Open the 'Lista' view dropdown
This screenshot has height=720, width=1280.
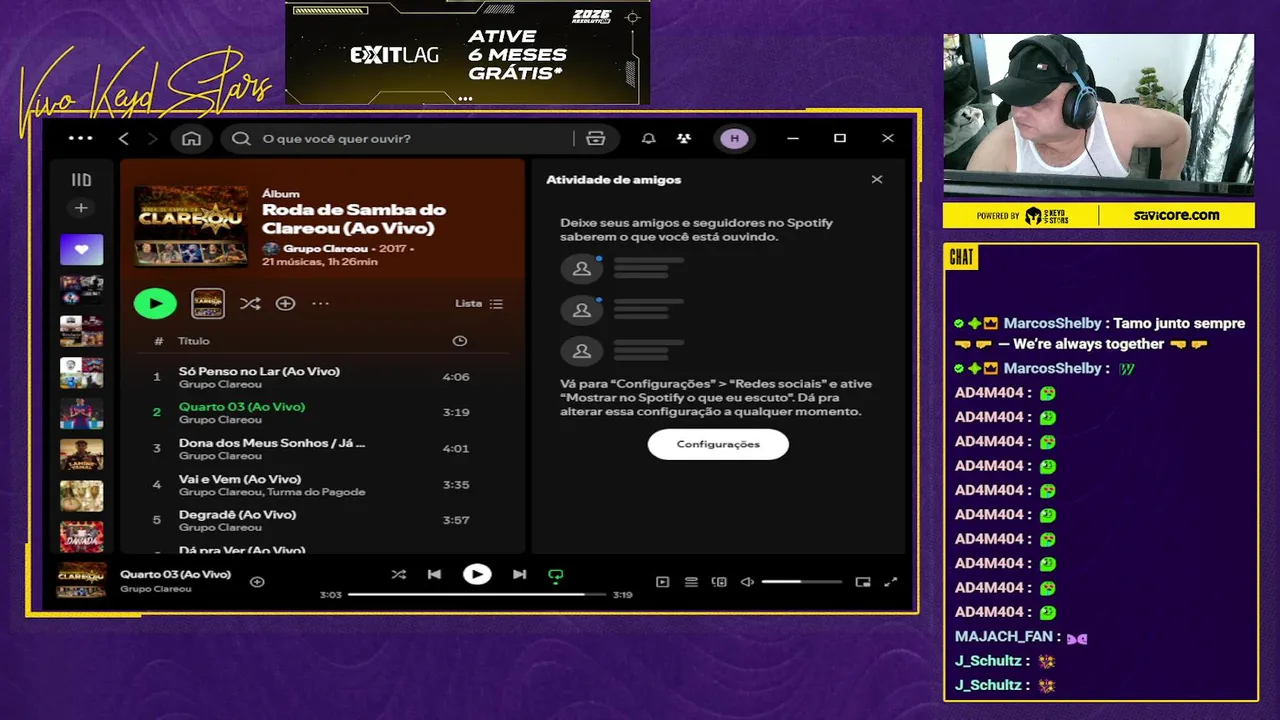coord(479,303)
